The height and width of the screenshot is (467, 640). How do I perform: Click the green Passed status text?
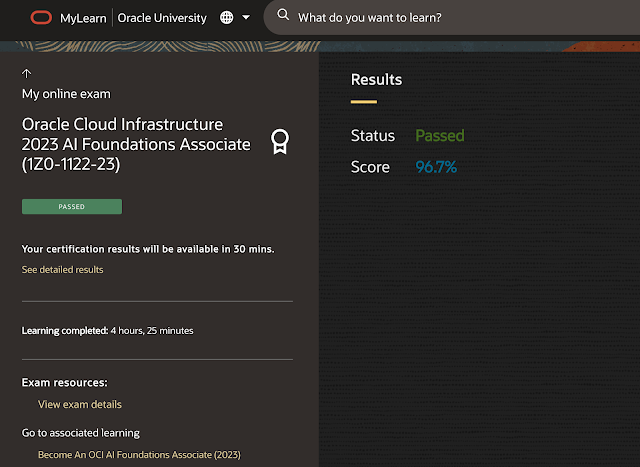440,136
